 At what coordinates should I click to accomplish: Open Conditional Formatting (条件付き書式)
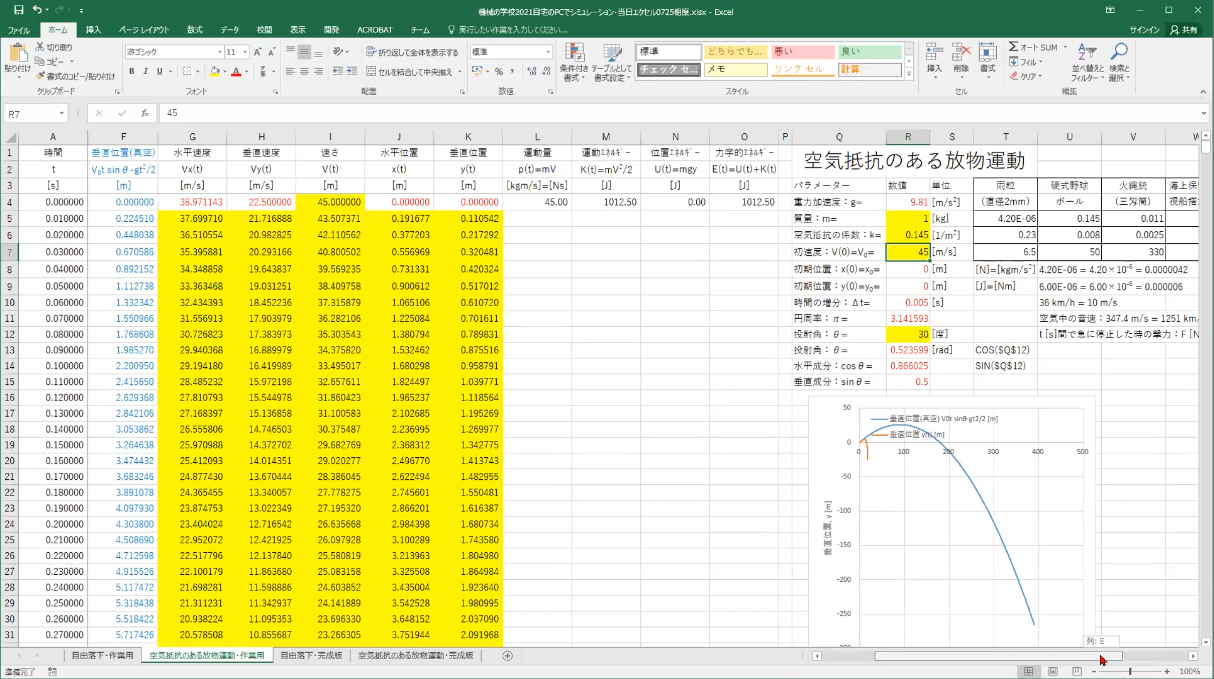click(x=574, y=59)
